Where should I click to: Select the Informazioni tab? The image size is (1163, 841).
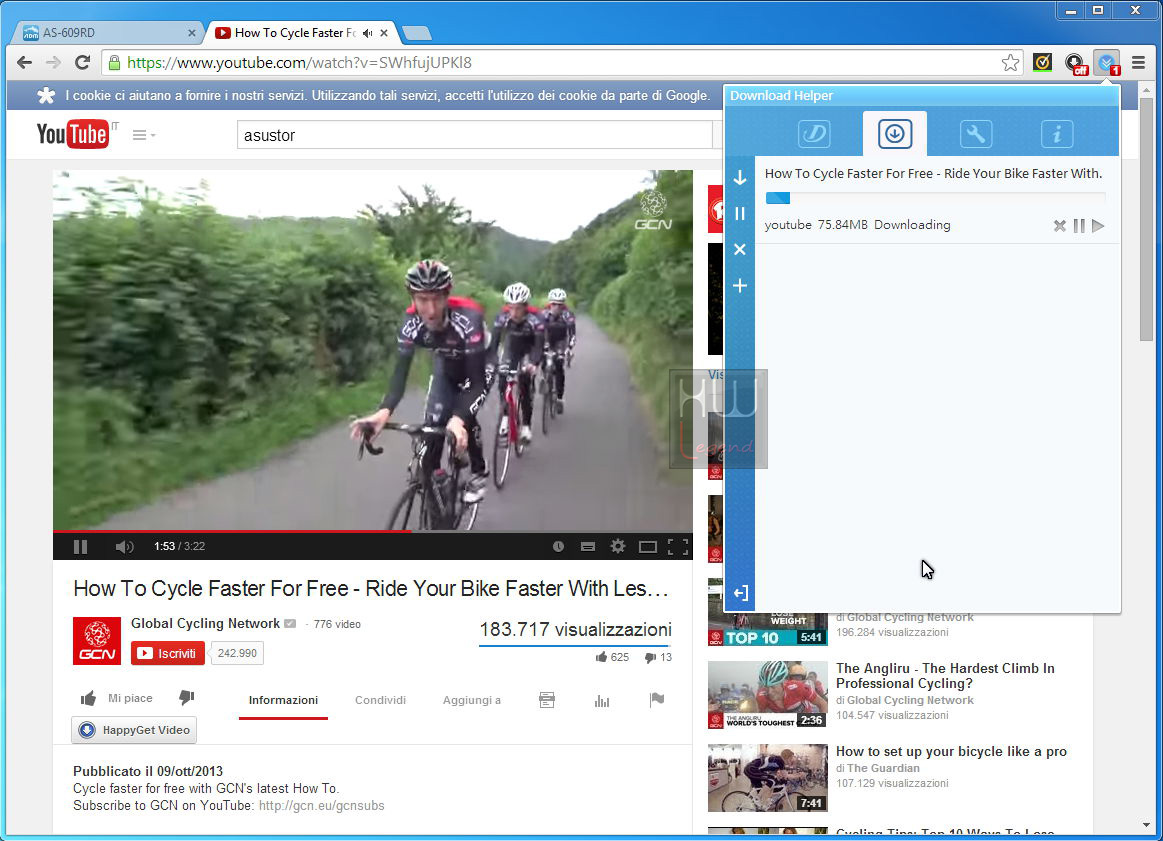pos(283,700)
